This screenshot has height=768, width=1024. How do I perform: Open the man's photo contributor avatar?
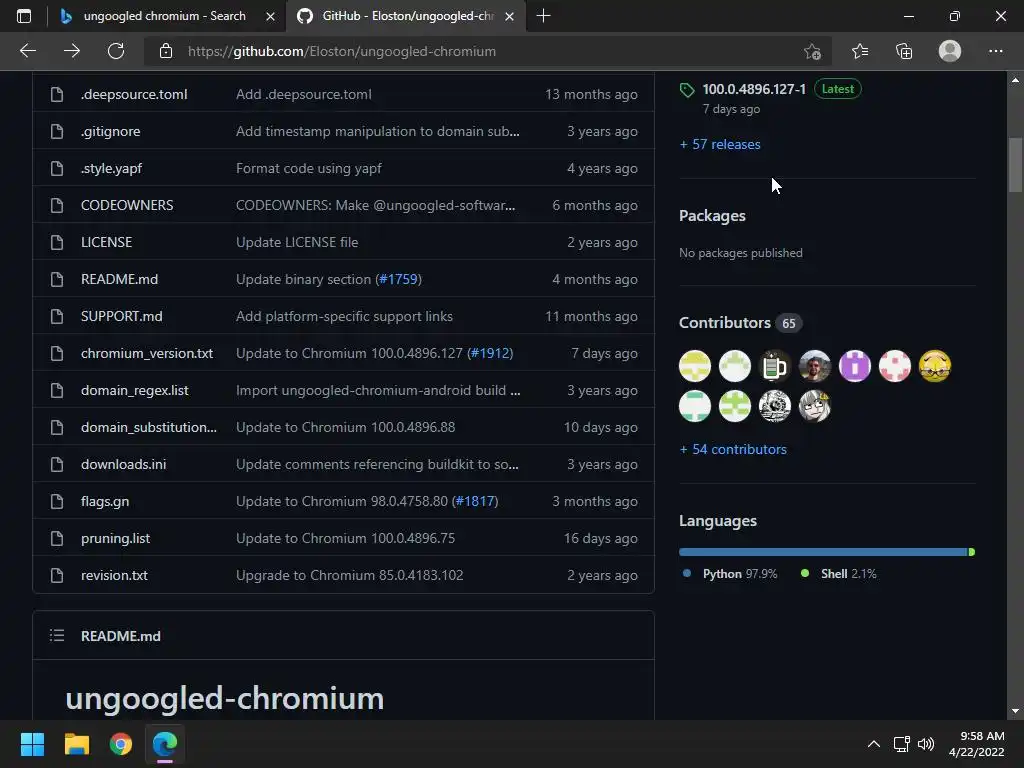pos(814,366)
